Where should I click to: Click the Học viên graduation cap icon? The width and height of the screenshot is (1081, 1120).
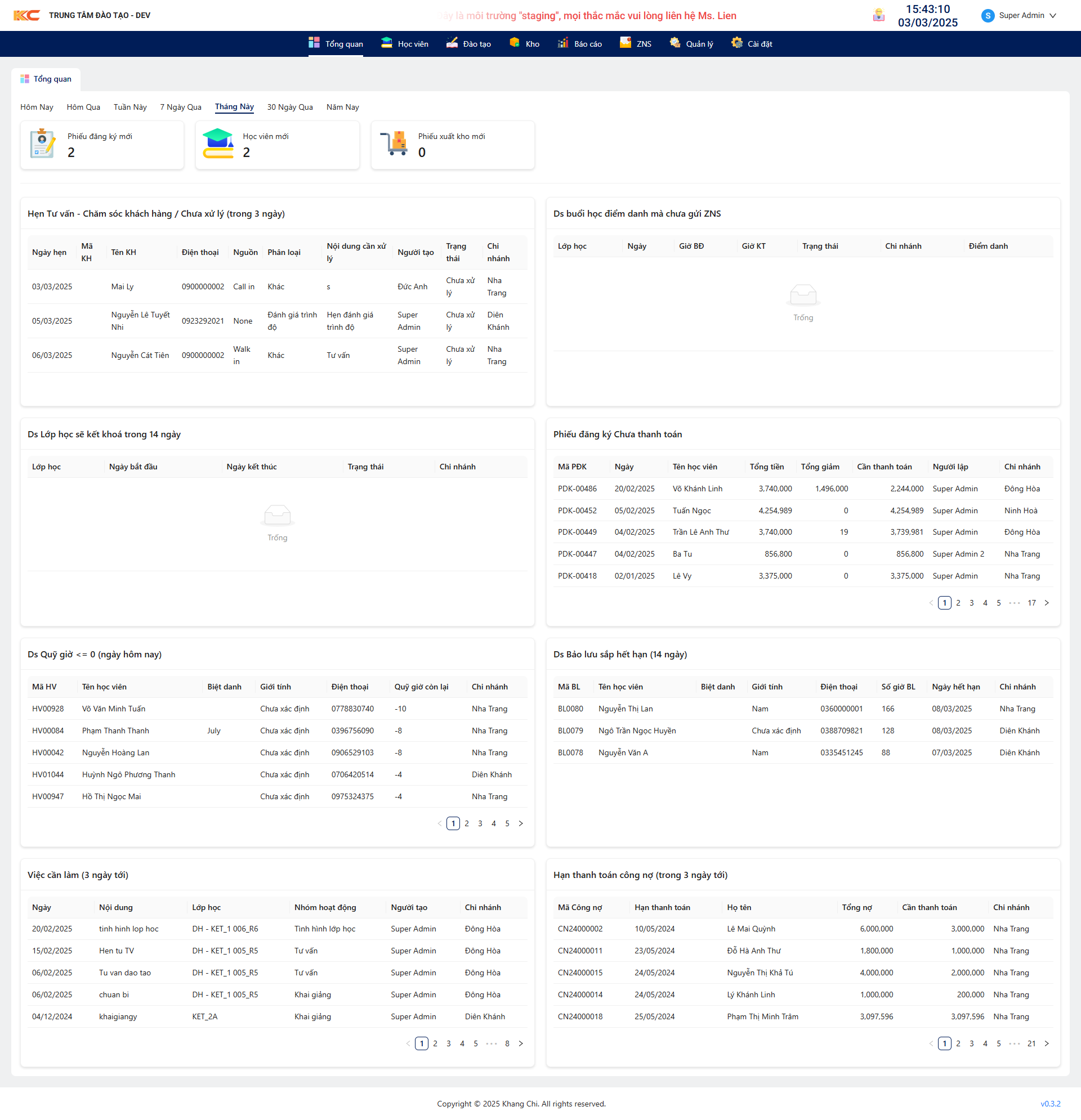[386, 43]
